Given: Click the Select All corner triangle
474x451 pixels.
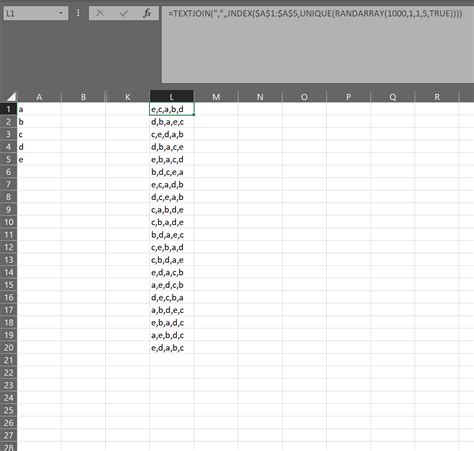Looking at the screenshot, I should (11, 97).
